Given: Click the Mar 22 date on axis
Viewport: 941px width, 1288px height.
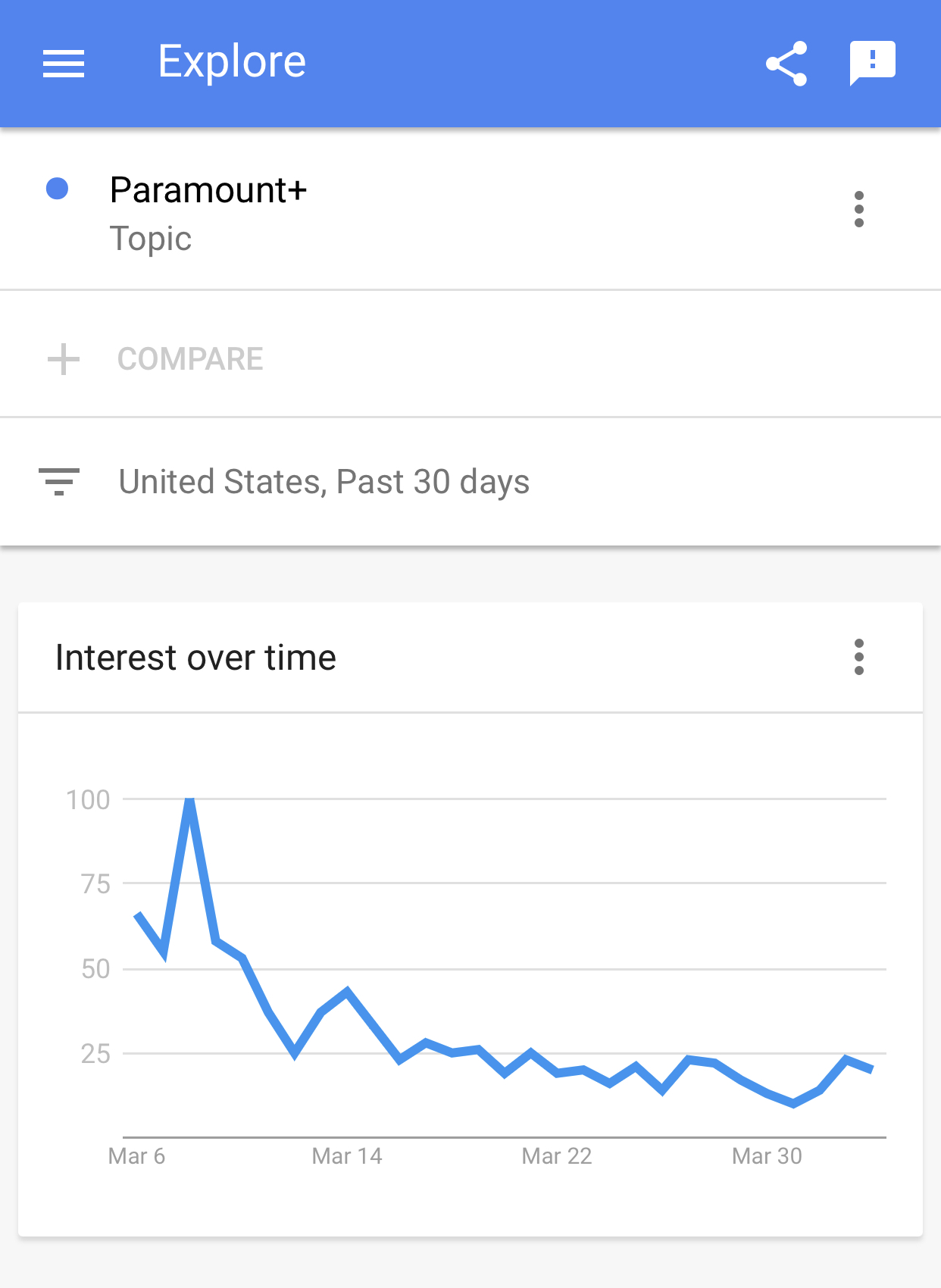Looking at the screenshot, I should 557,1156.
